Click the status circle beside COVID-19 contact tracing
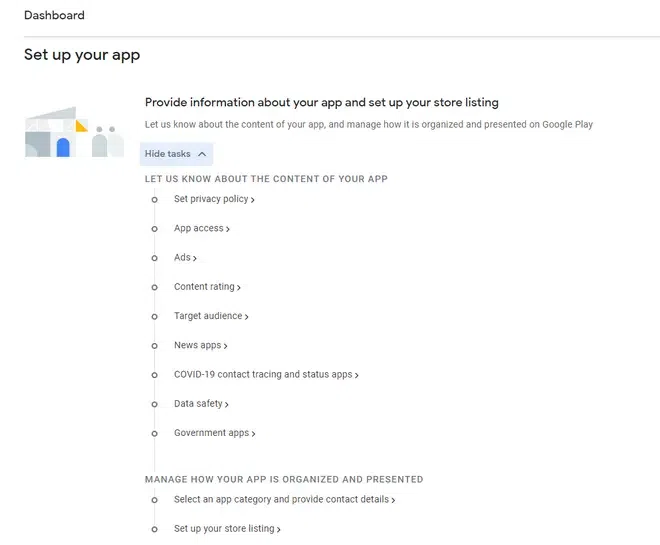 [x=154, y=375]
